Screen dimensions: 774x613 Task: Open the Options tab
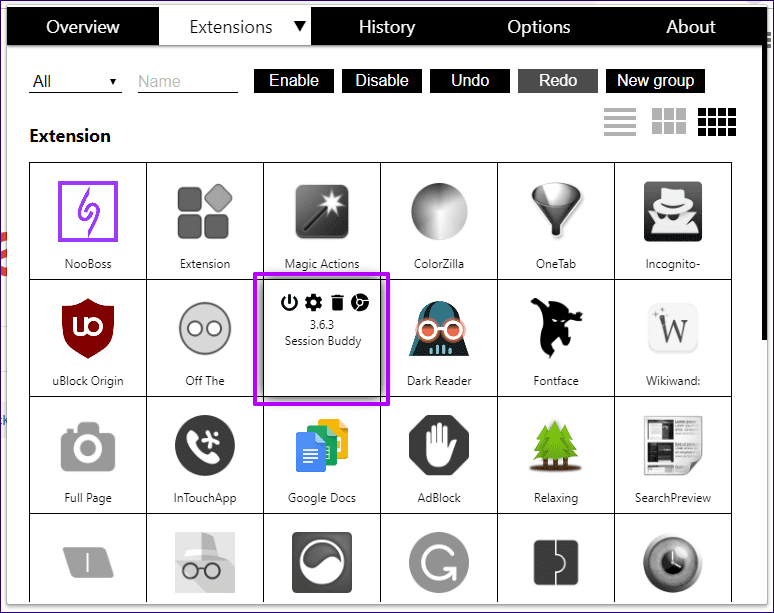539,27
